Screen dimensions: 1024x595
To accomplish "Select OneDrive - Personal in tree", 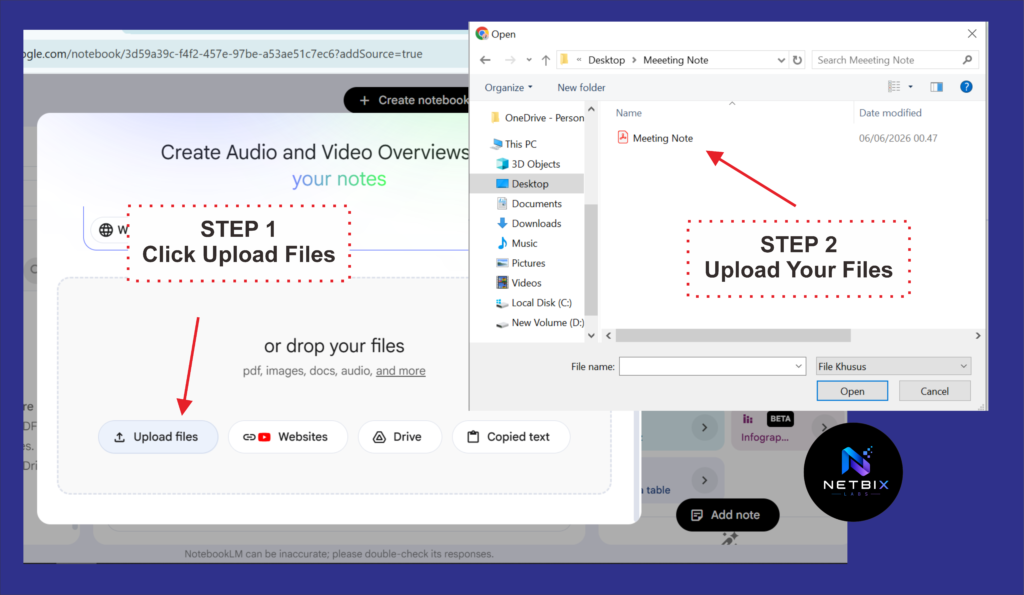I will click(537, 118).
